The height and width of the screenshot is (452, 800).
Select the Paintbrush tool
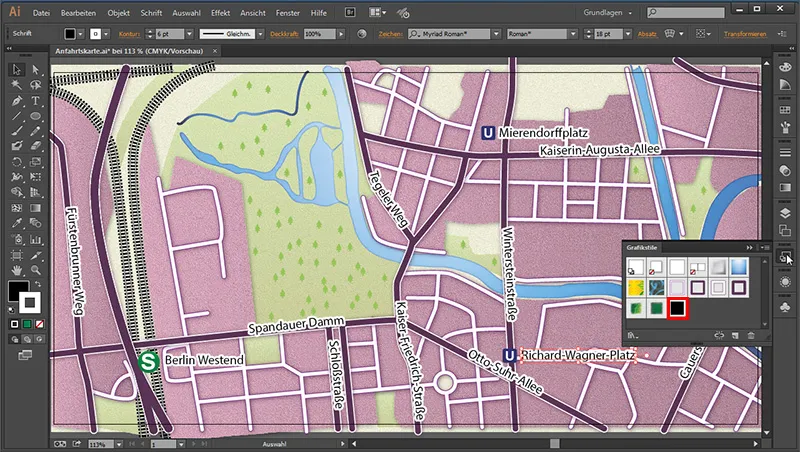pyautogui.click(x=17, y=131)
